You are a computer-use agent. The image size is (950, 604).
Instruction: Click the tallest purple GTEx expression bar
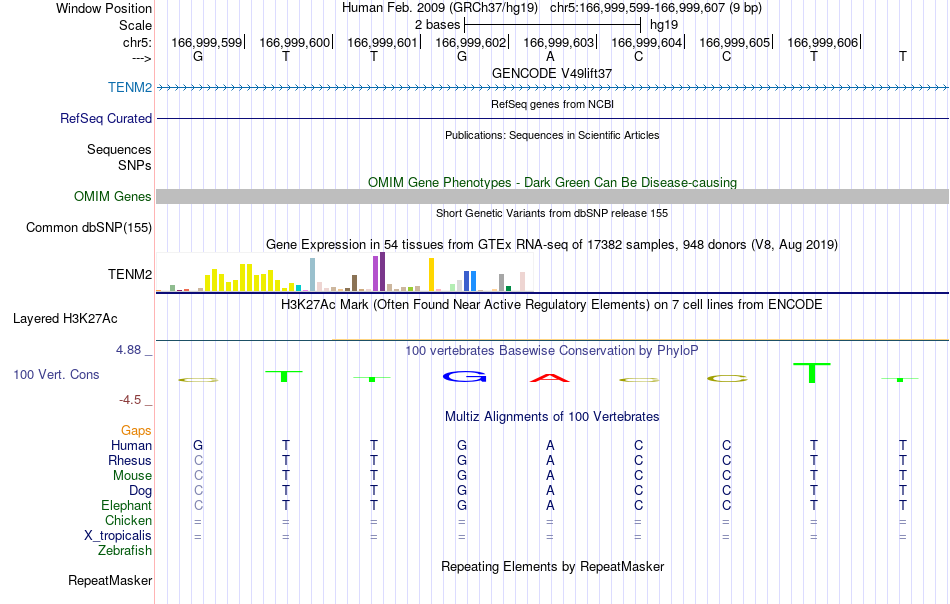382,272
